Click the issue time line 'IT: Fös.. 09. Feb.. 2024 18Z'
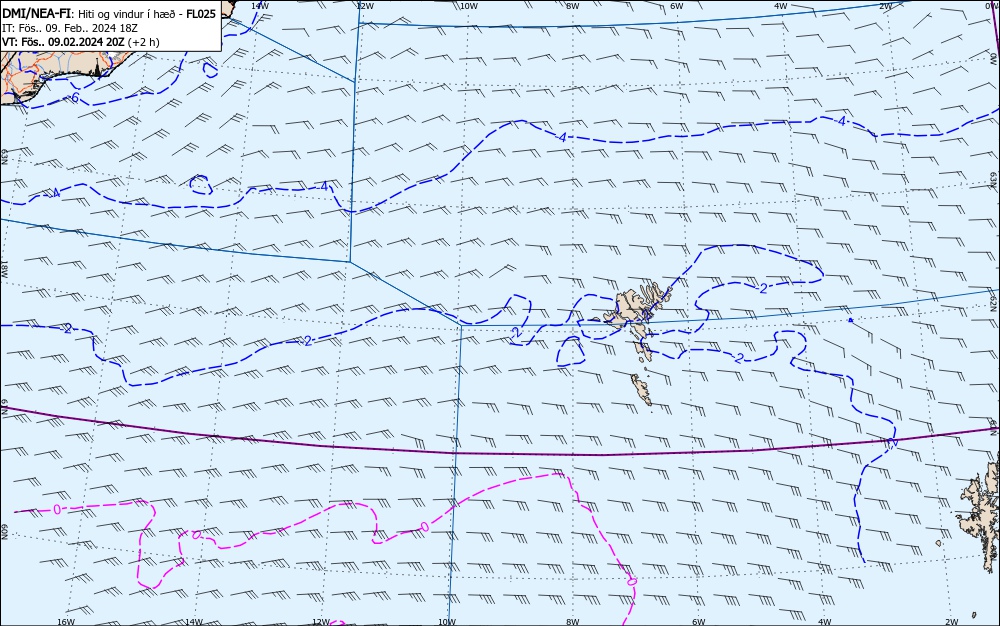This screenshot has height=626, width=1000. (x=70, y=28)
